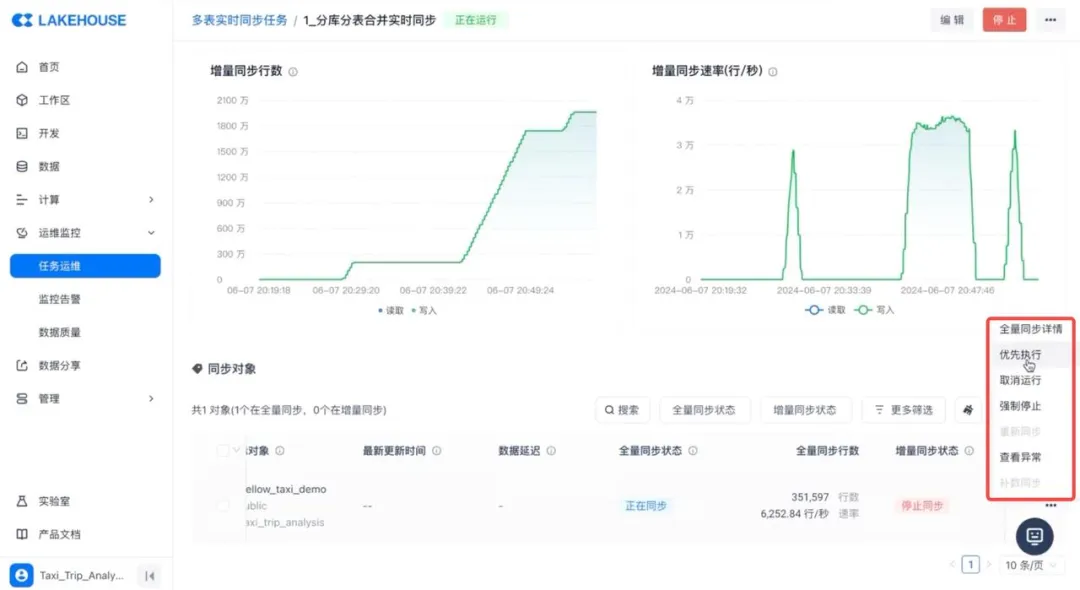Open the 数据 database icon

[22, 166]
